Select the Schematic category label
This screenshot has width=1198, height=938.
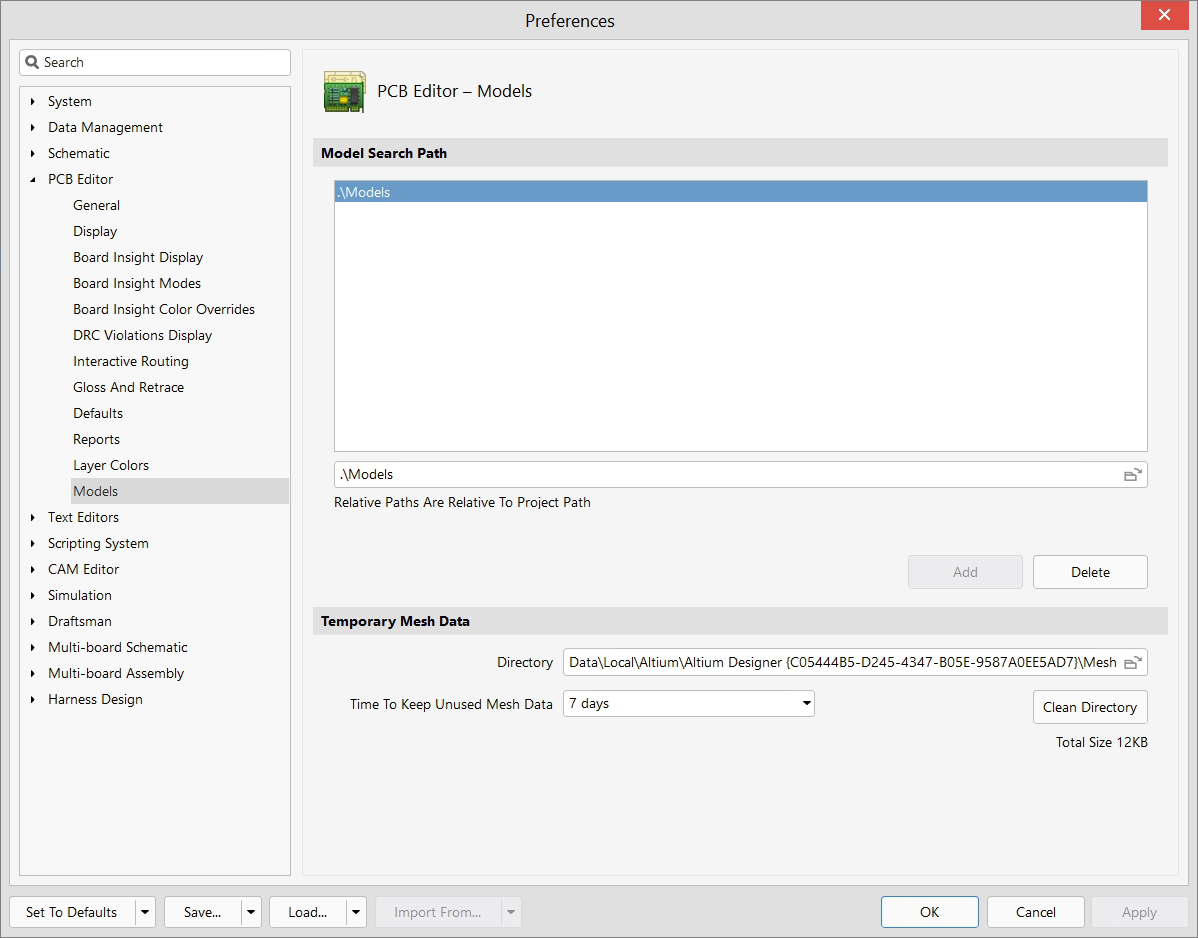[x=79, y=154]
